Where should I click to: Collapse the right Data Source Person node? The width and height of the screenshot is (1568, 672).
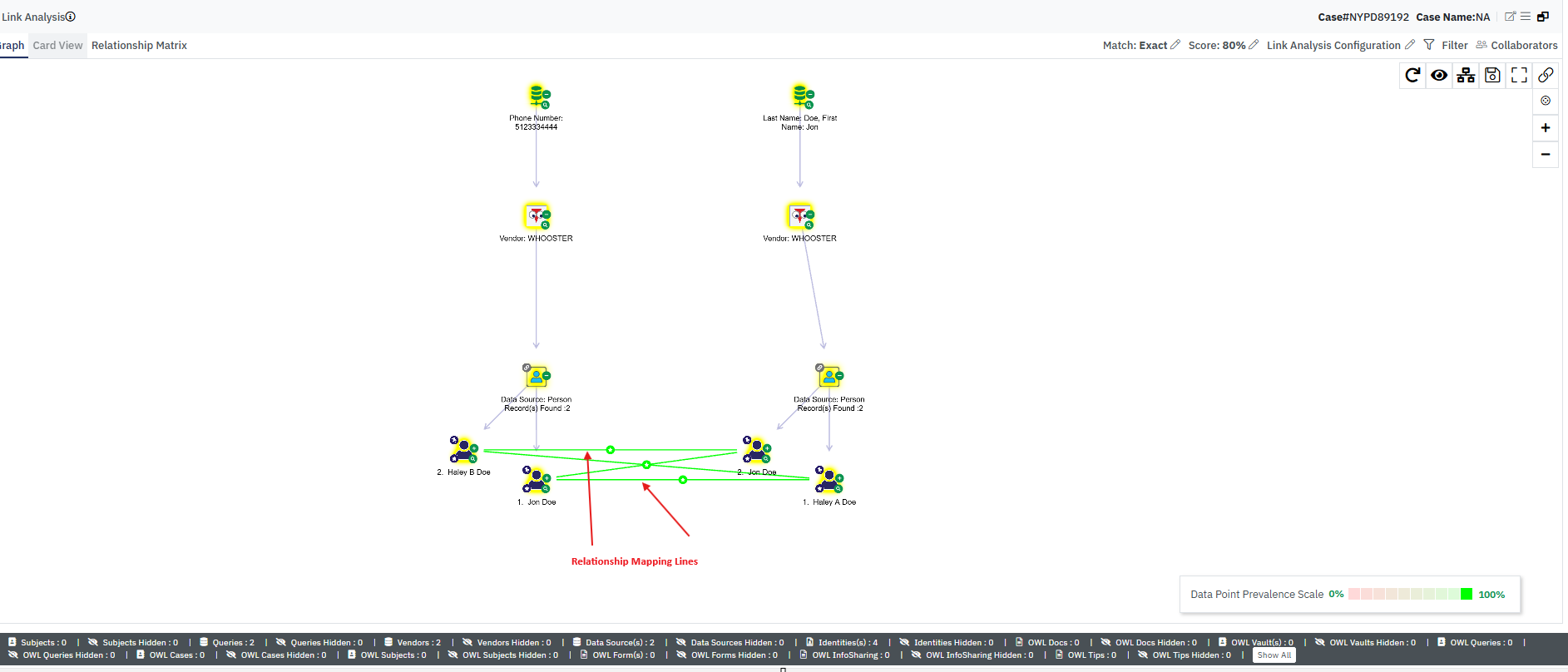tap(839, 376)
